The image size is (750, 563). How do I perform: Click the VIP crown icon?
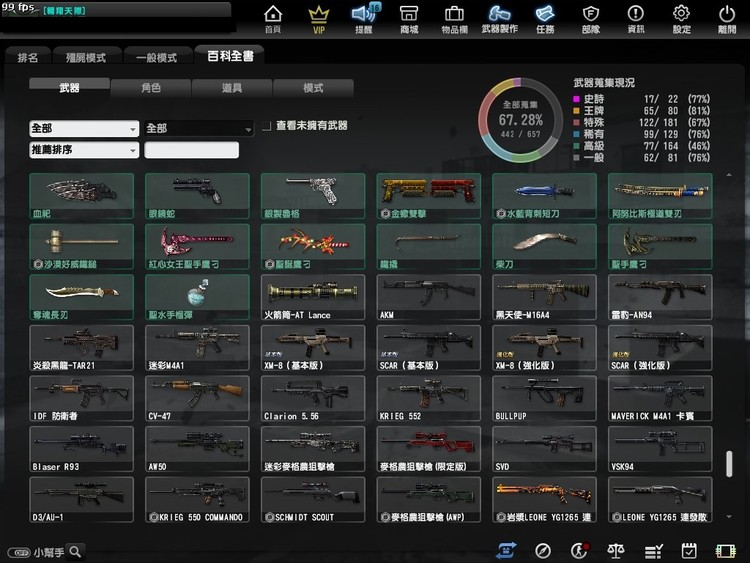click(x=319, y=17)
